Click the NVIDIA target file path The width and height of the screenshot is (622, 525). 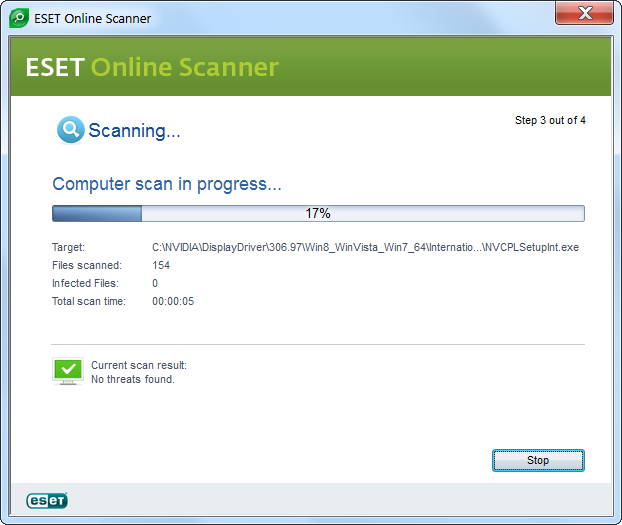point(365,247)
